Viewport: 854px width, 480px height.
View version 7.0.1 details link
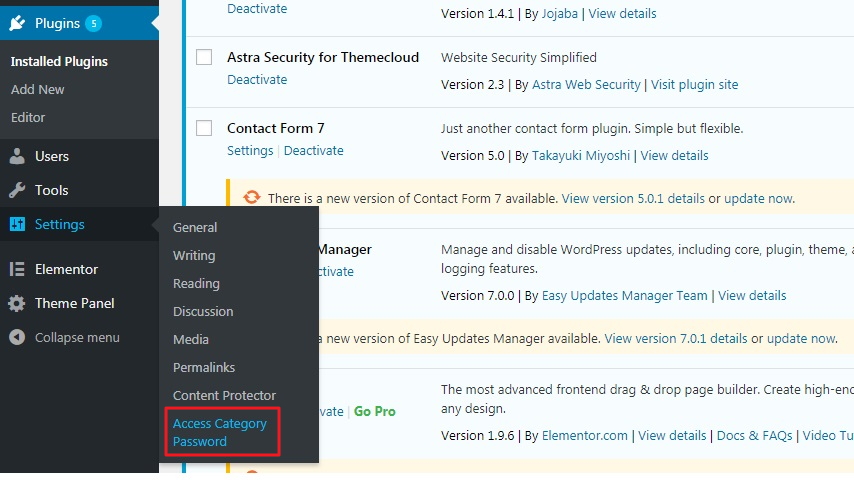coord(675,338)
